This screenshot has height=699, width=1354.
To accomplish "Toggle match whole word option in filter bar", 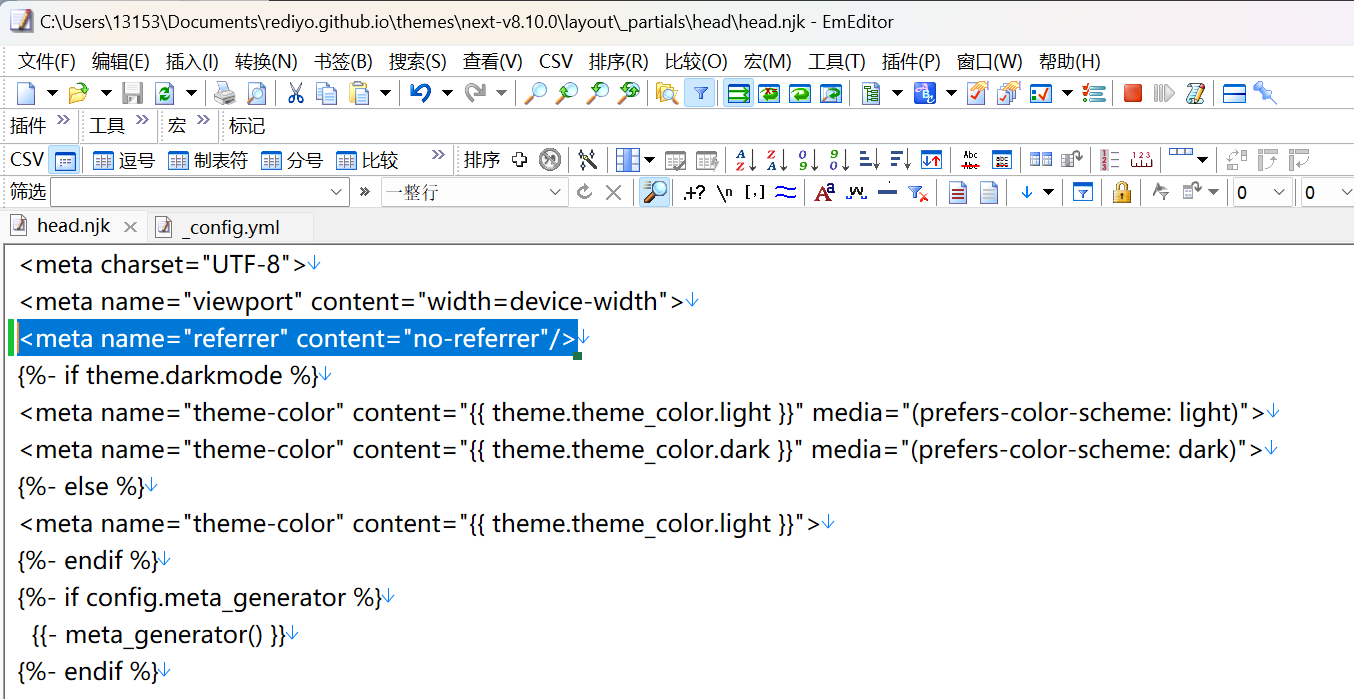I will click(855, 192).
